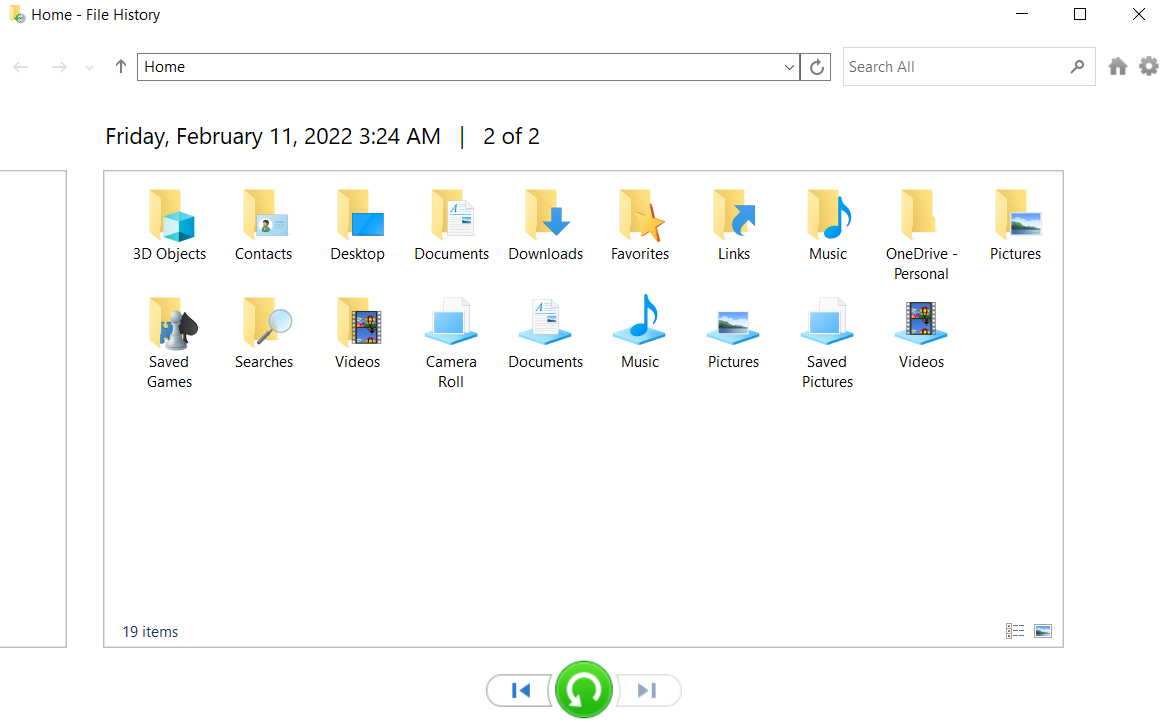Open the File History settings gear
This screenshot has height=727, width=1165.
[1148, 66]
